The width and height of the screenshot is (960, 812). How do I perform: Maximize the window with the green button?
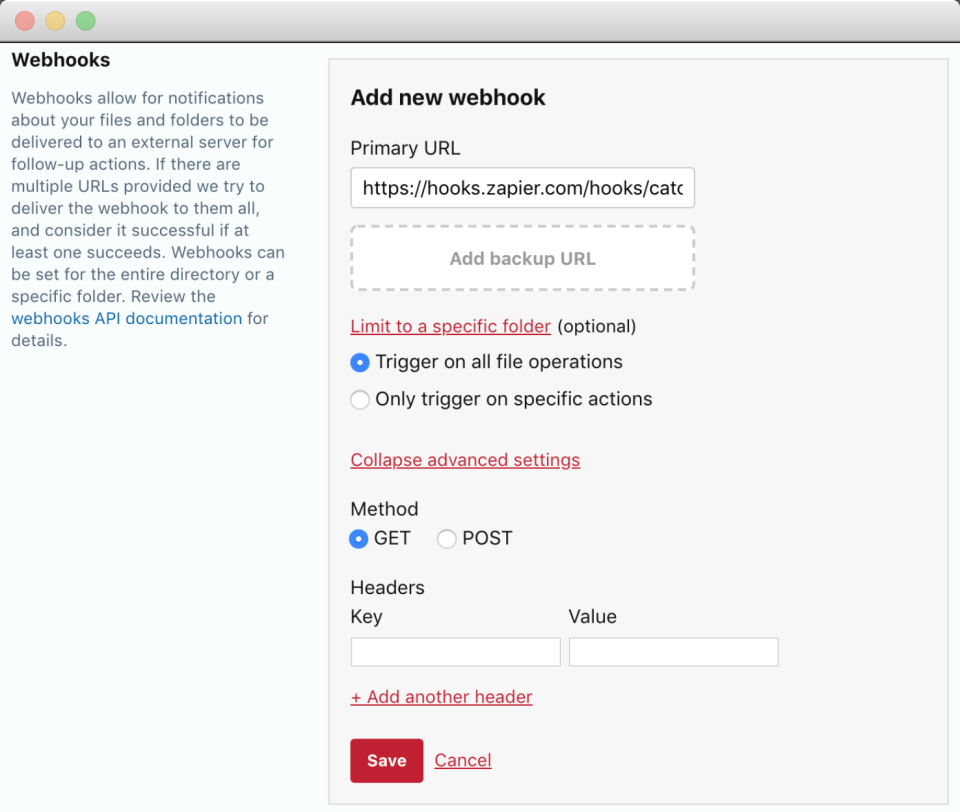point(86,20)
